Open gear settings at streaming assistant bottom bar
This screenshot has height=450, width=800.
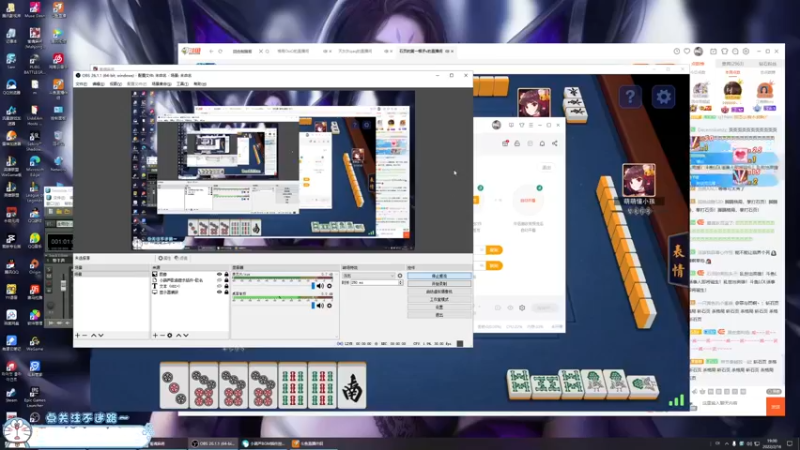tap(522, 308)
